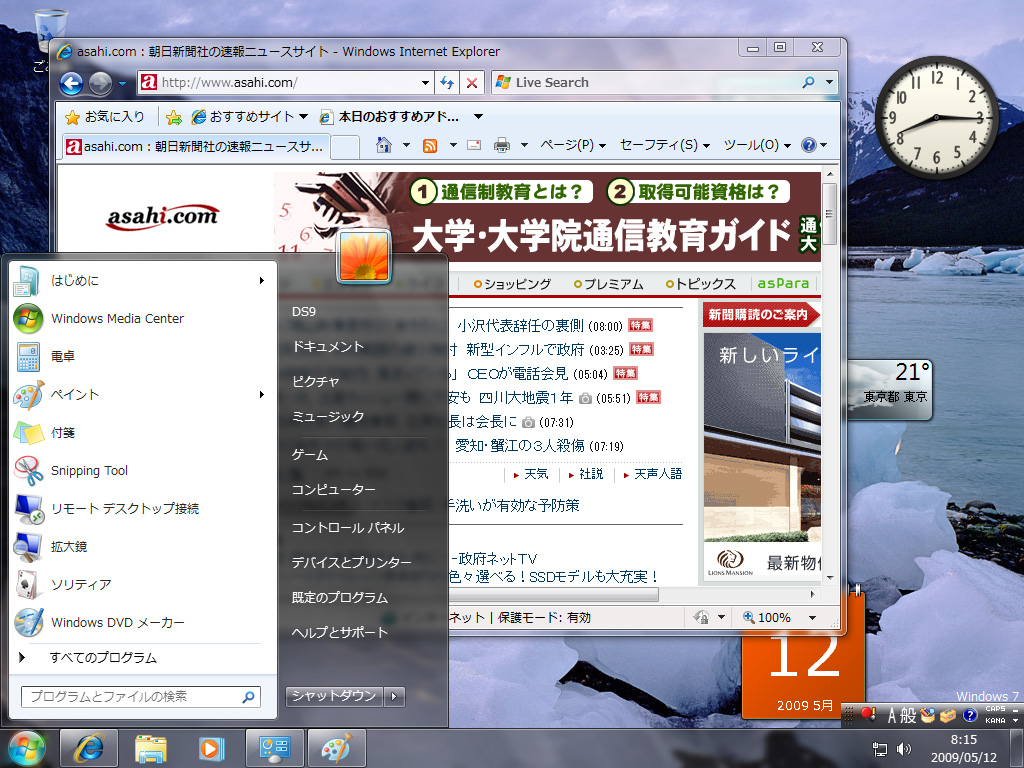
Task: Click the シャットダウン button
Action: pyautogui.click(x=334, y=697)
